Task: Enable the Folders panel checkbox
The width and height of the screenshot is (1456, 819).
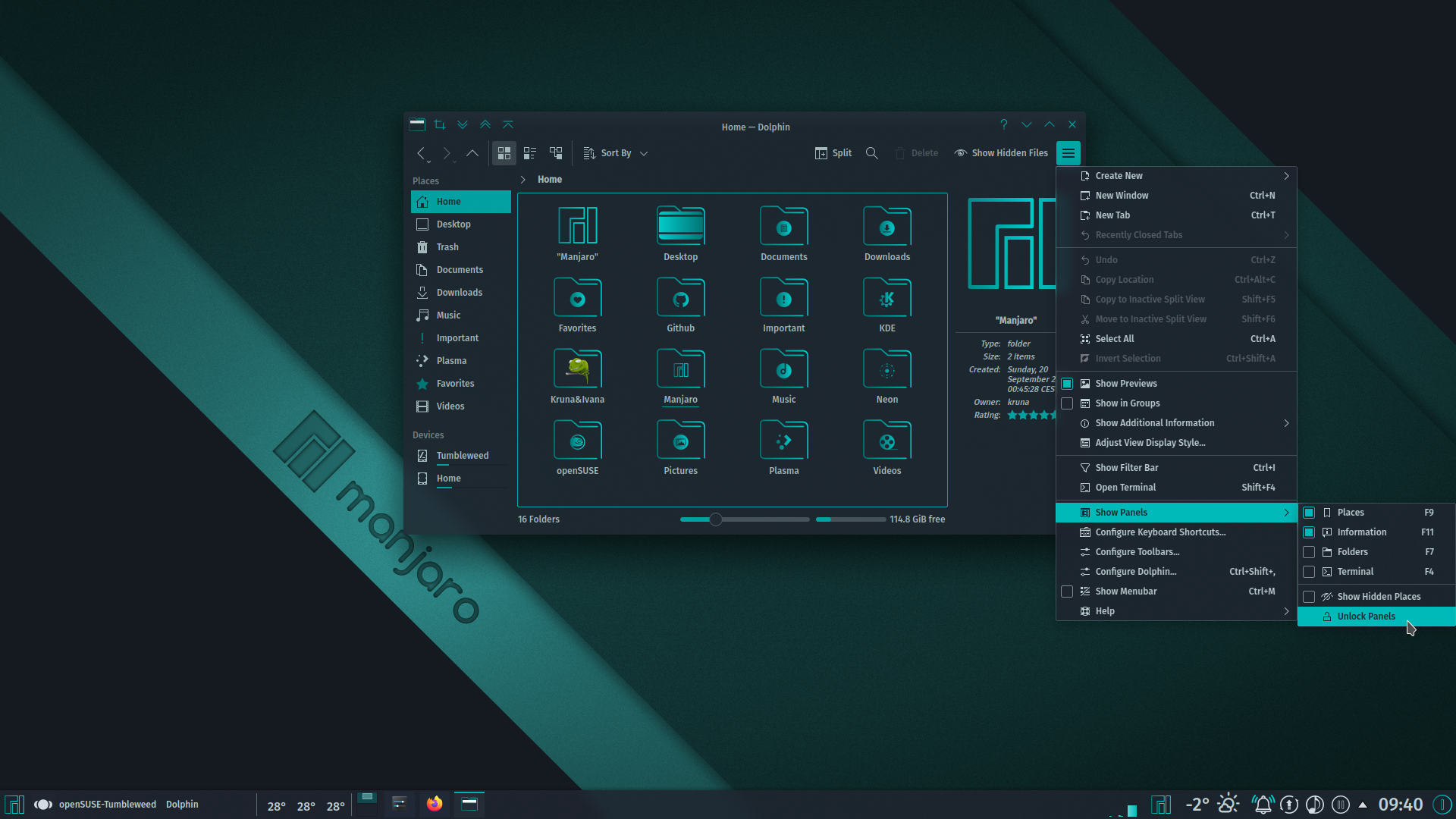Action: click(x=1309, y=552)
